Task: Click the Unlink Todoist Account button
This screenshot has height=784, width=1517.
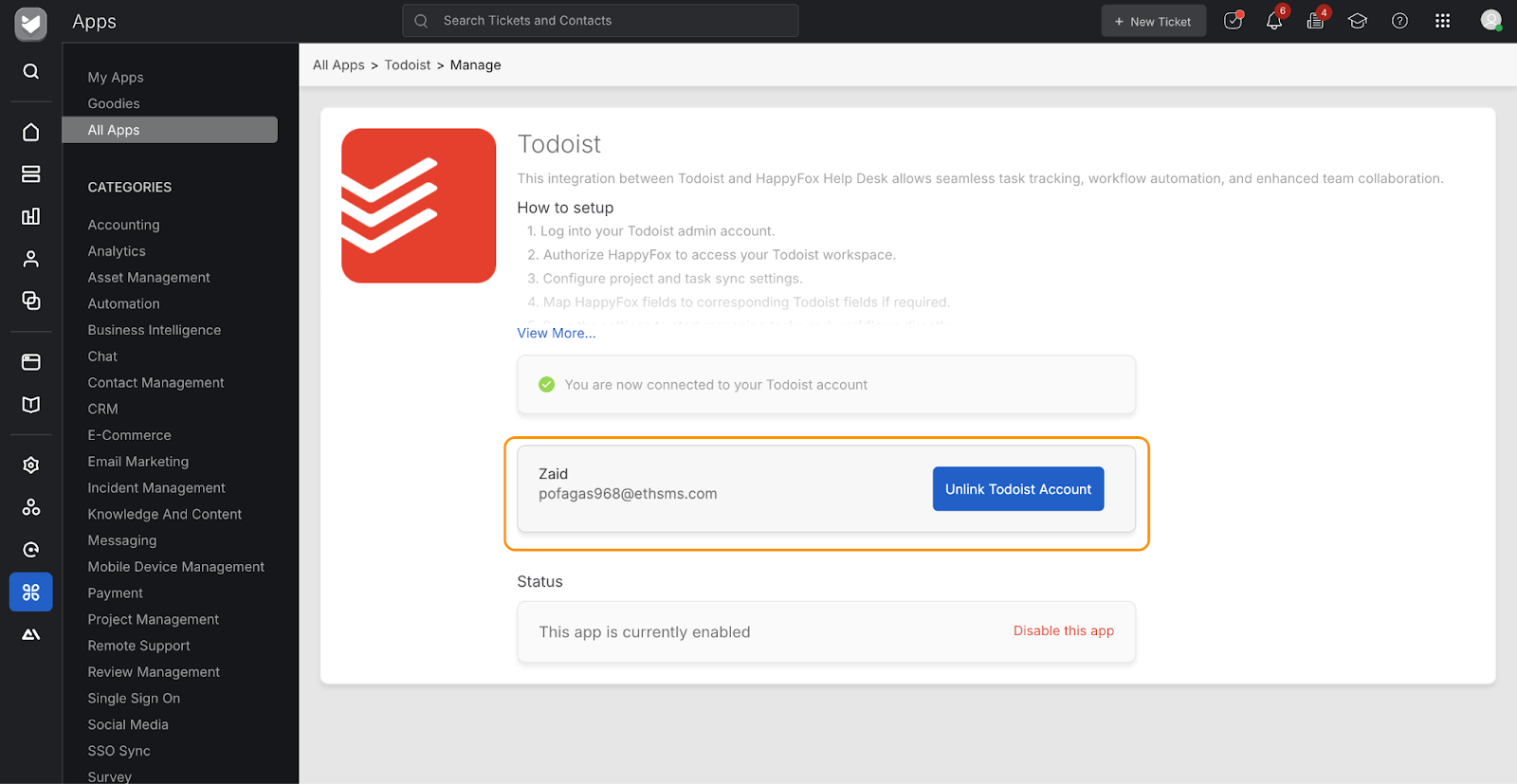Action: coord(1018,489)
